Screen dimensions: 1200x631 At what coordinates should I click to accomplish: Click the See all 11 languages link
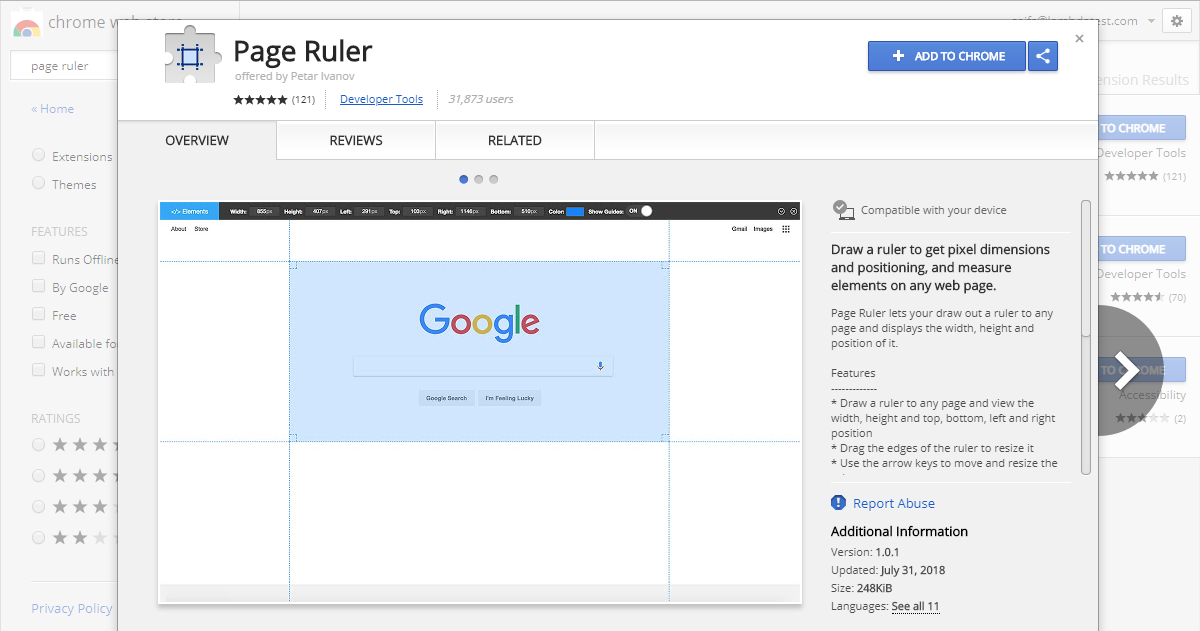915,606
